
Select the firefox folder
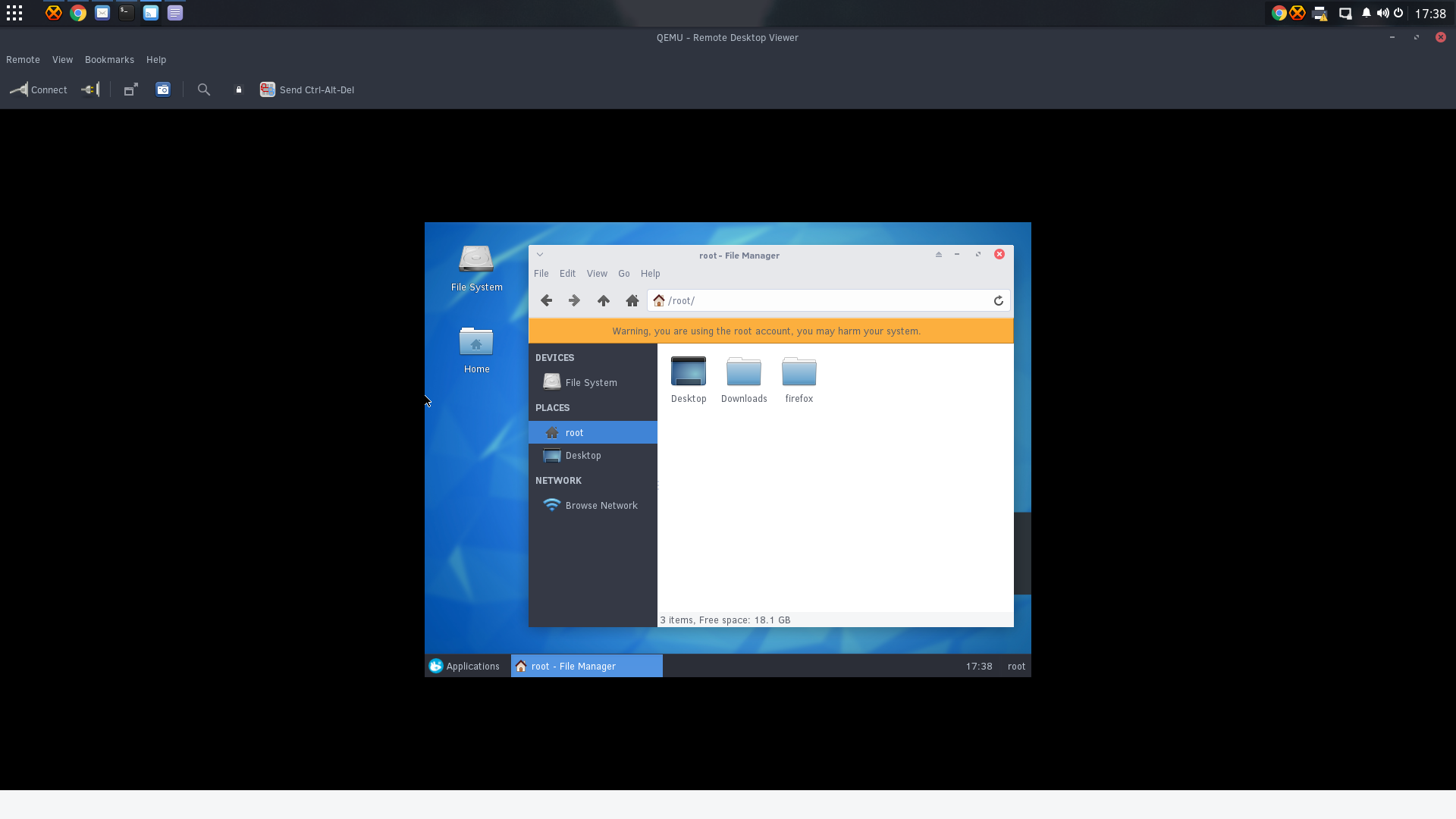tap(799, 379)
